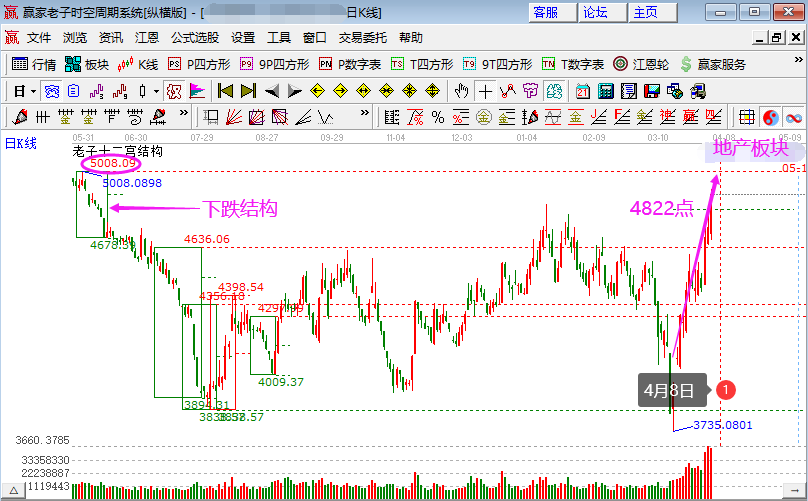Toggle the dark red 权 adjustment button
This screenshot has width=808, height=501.
coord(174,92)
